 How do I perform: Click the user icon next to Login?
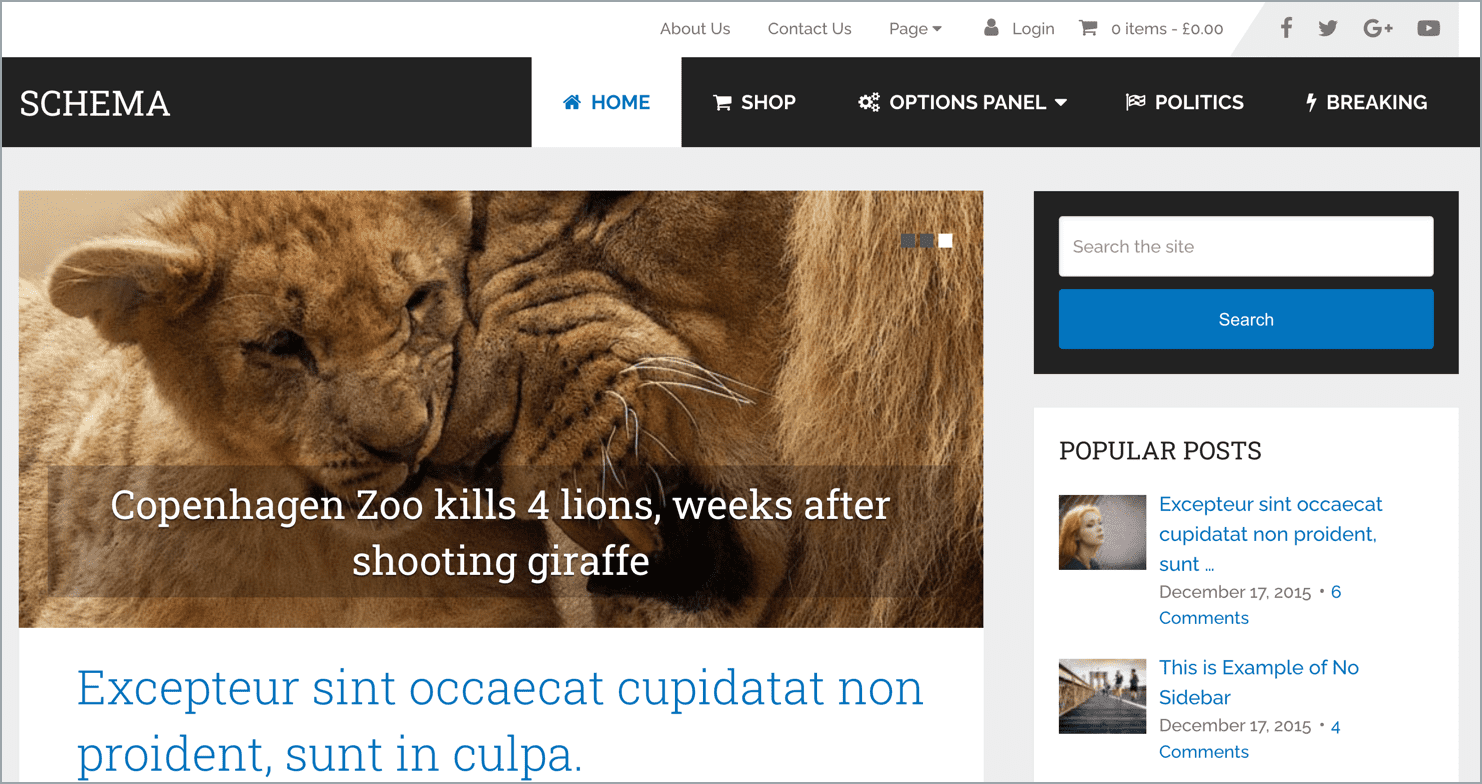point(989,28)
